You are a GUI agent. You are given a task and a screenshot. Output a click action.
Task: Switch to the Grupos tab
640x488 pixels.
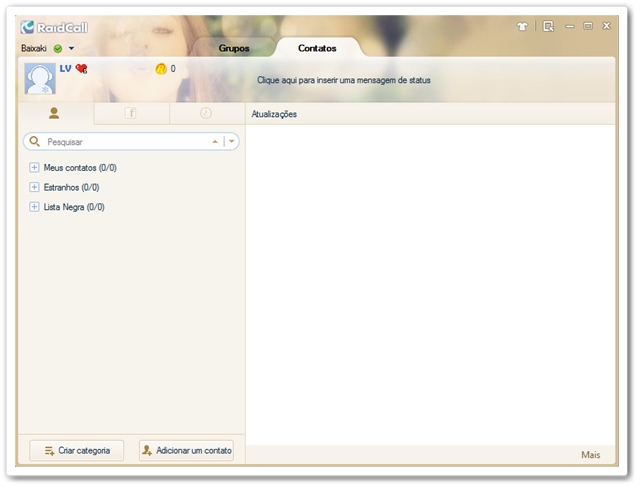pos(233,48)
